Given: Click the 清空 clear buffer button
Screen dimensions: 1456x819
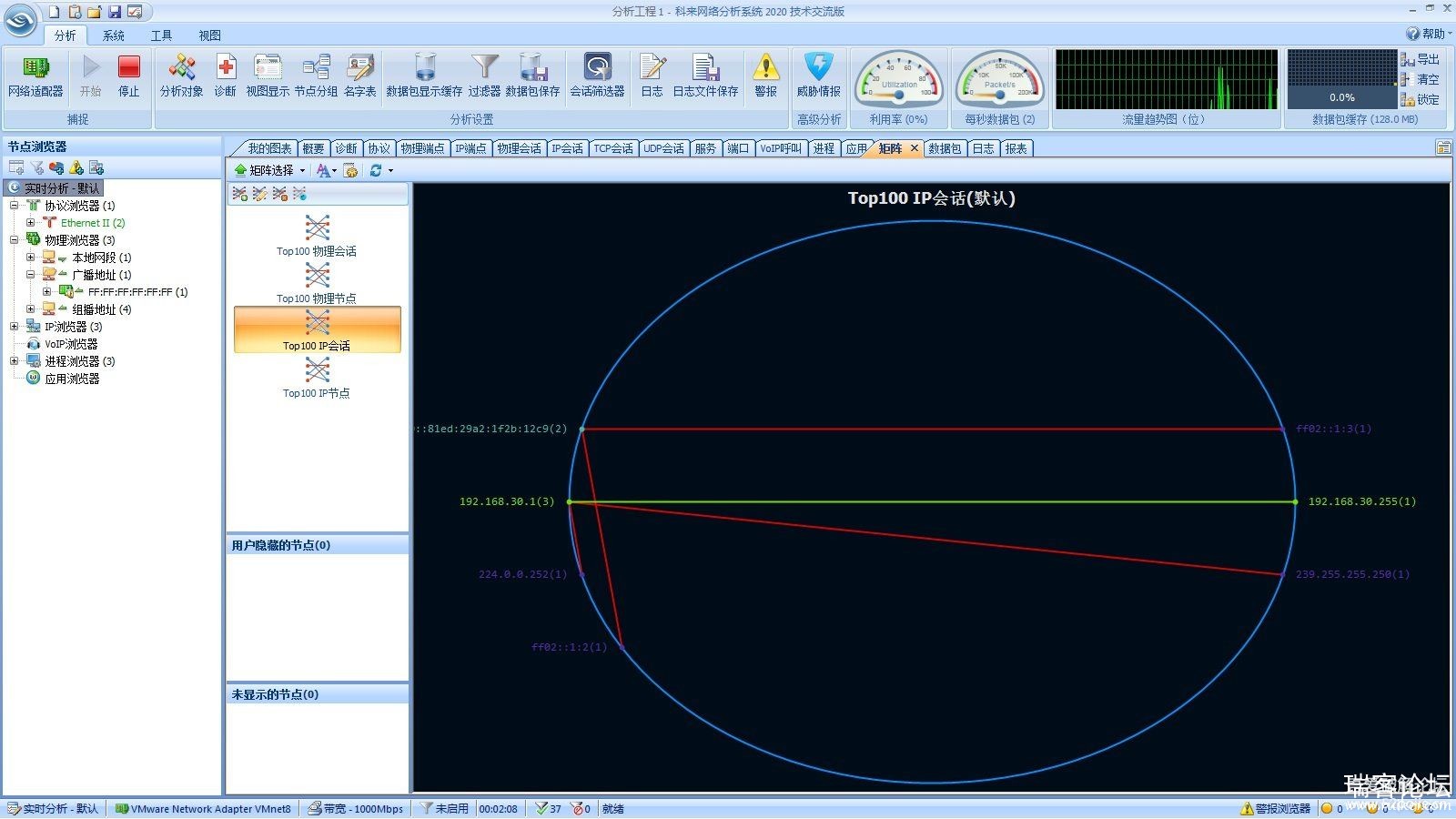Looking at the screenshot, I should [x=1420, y=79].
